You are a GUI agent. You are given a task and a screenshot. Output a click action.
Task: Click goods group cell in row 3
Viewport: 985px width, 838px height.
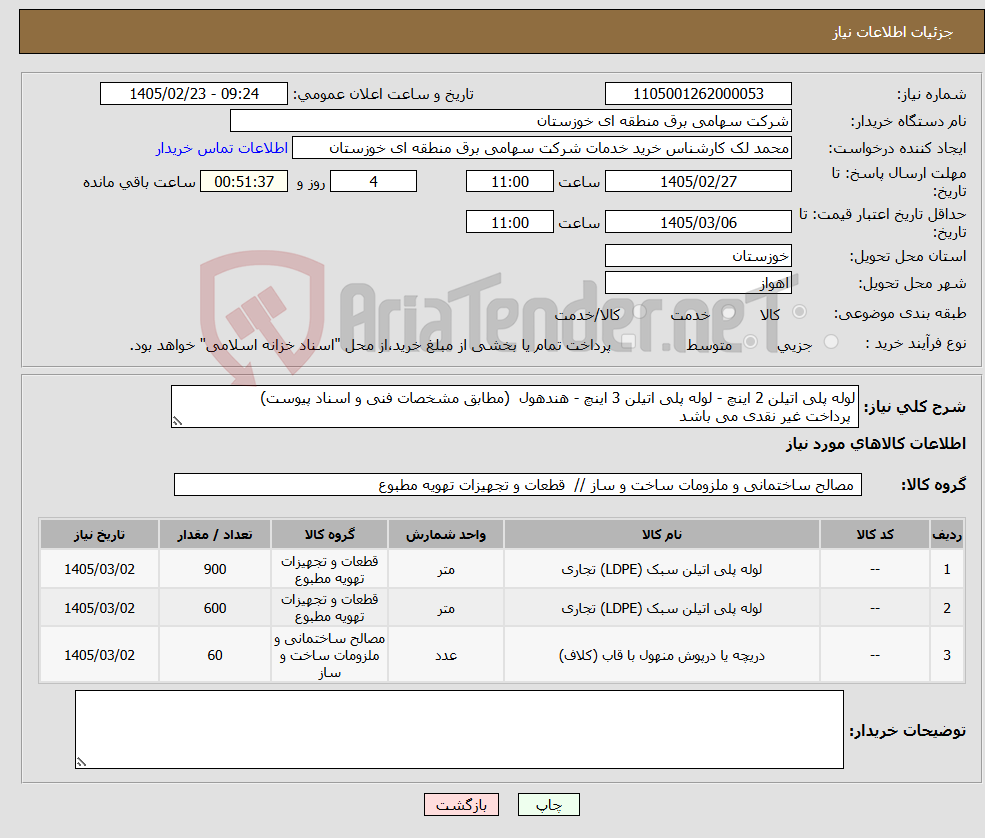pyautogui.click(x=329, y=655)
